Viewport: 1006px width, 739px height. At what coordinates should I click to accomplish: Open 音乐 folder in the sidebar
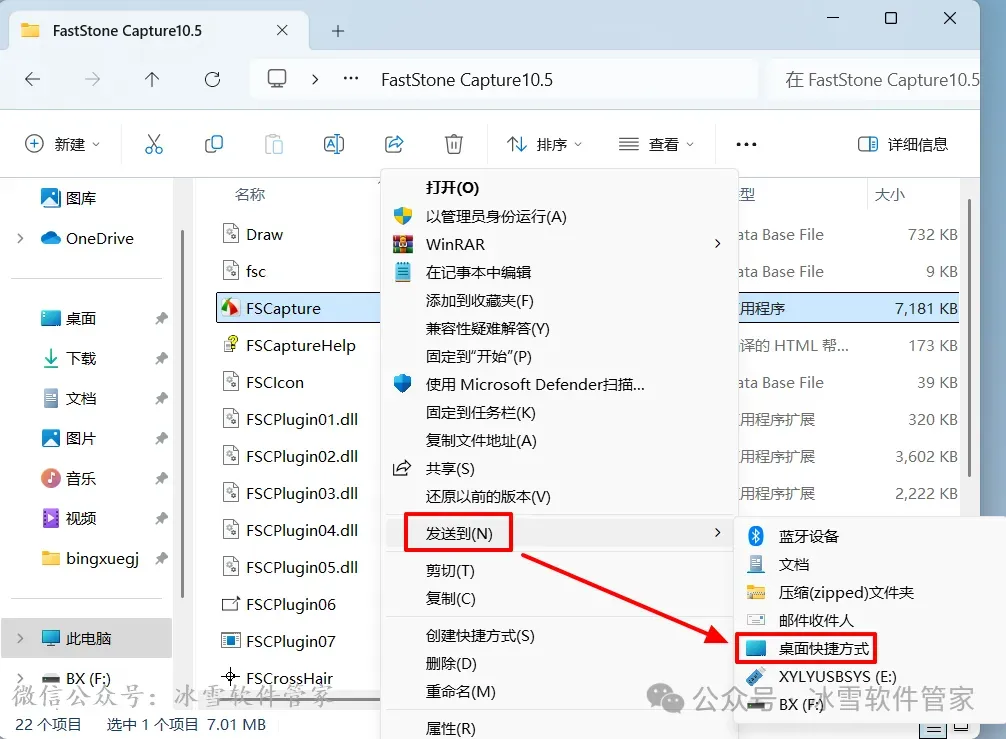click(69, 478)
